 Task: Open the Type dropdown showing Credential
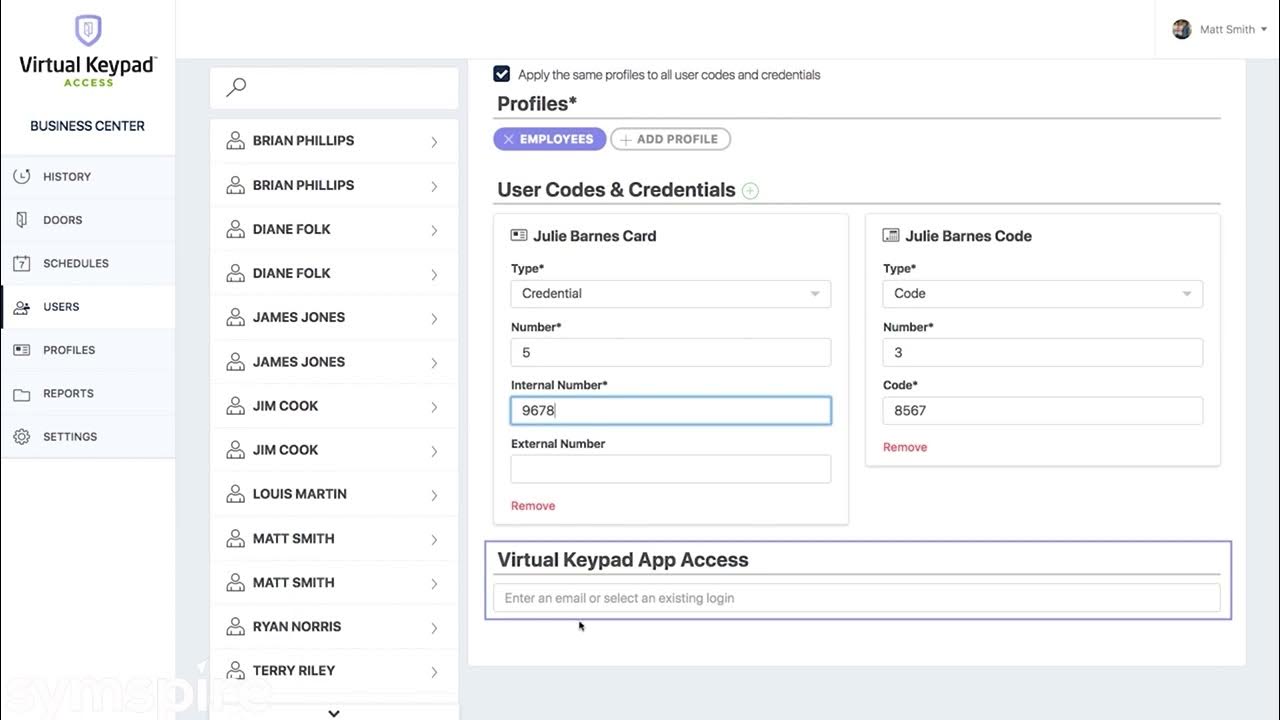671,293
